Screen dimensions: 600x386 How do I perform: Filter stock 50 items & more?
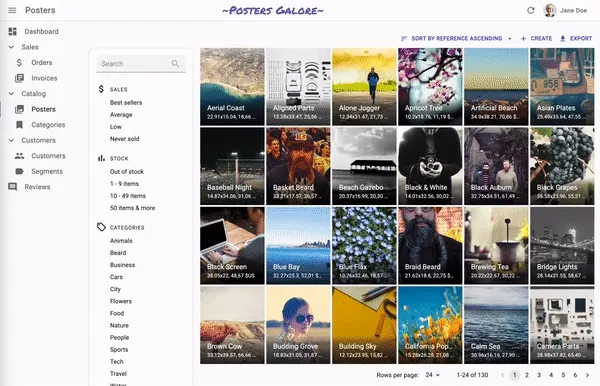pyautogui.click(x=132, y=208)
